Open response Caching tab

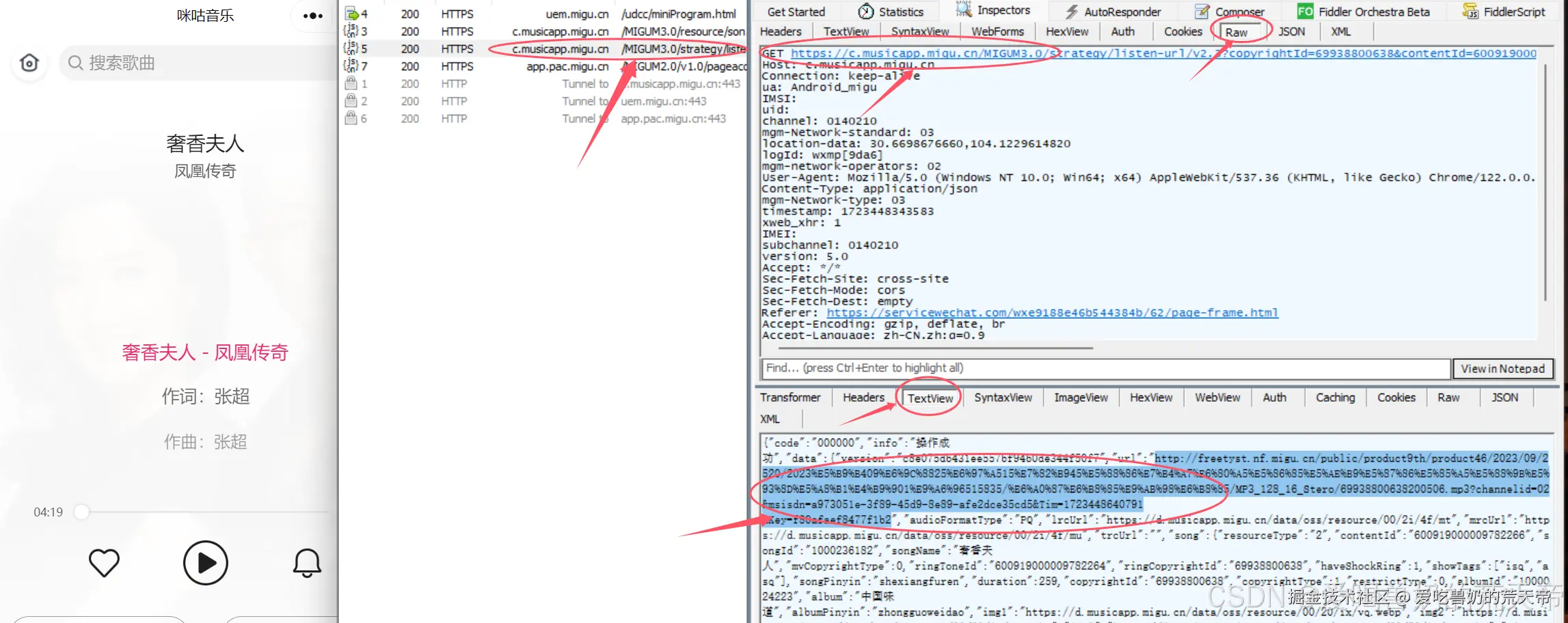pyautogui.click(x=1335, y=398)
